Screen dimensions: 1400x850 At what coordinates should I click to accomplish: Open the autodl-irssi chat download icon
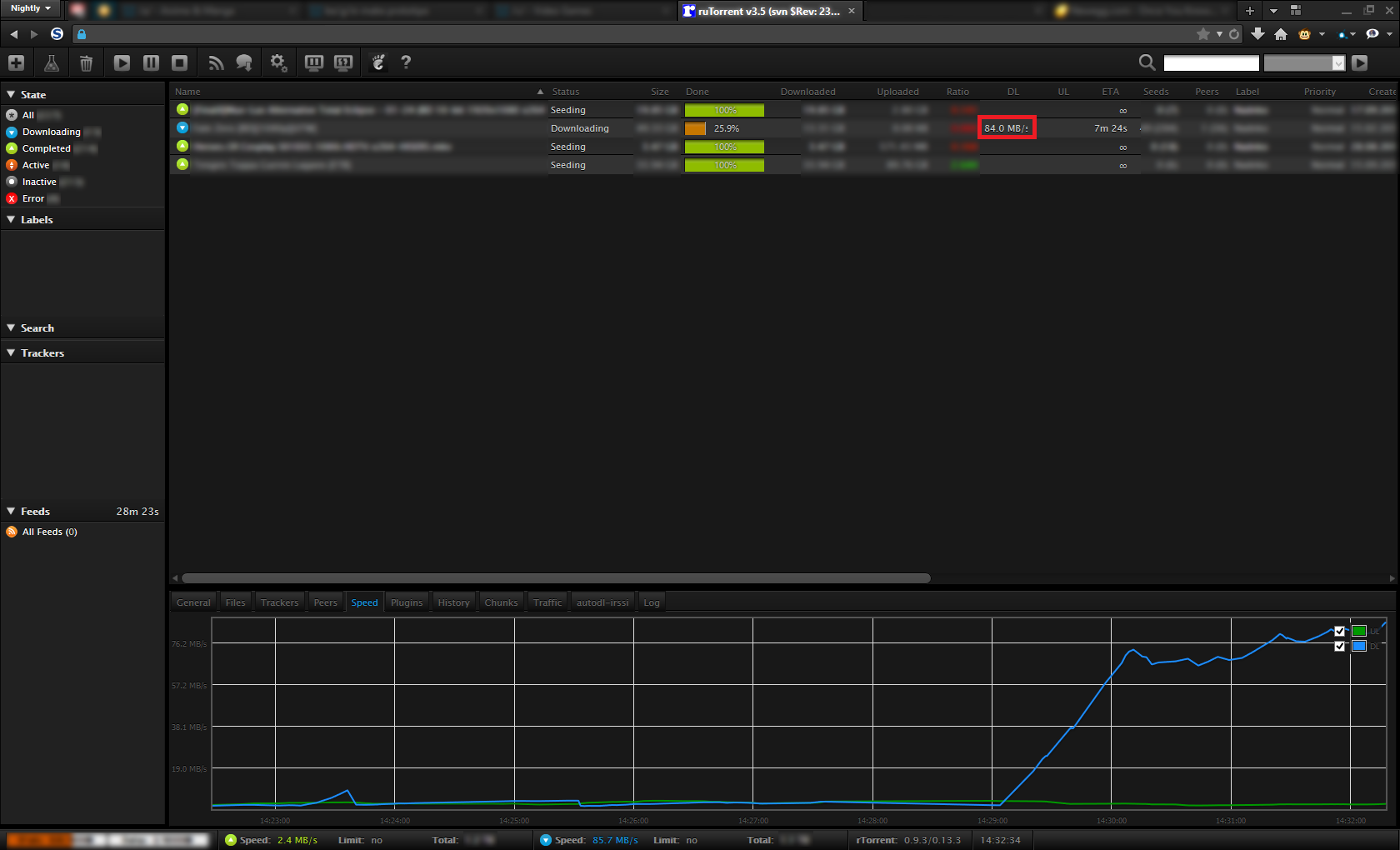pos(244,62)
